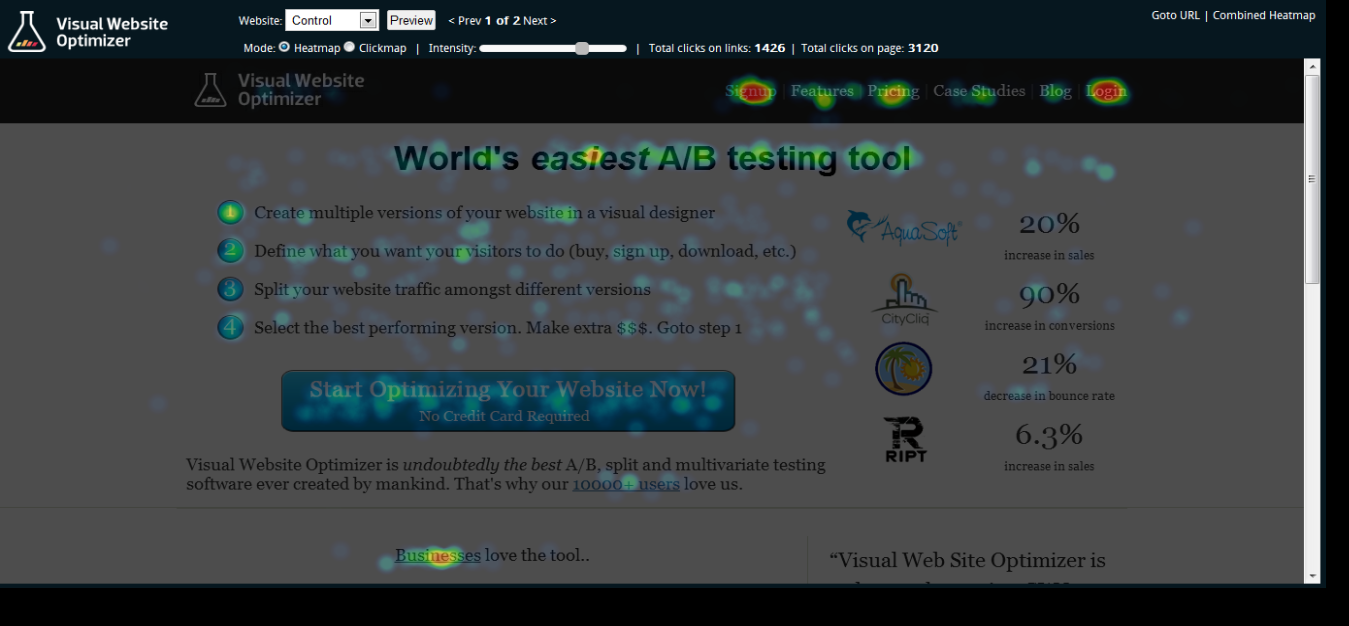Viewport: 1349px width, 626px height.
Task: Go to next heatmap with Next
Action: 540,20
